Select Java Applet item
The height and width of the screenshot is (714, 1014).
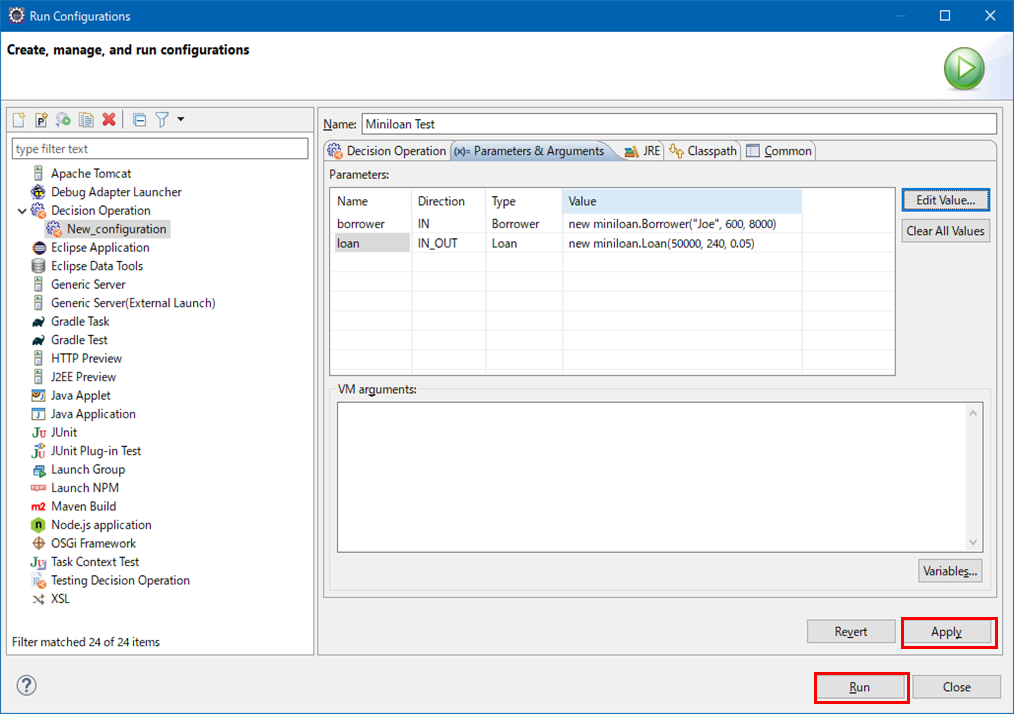tap(80, 395)
